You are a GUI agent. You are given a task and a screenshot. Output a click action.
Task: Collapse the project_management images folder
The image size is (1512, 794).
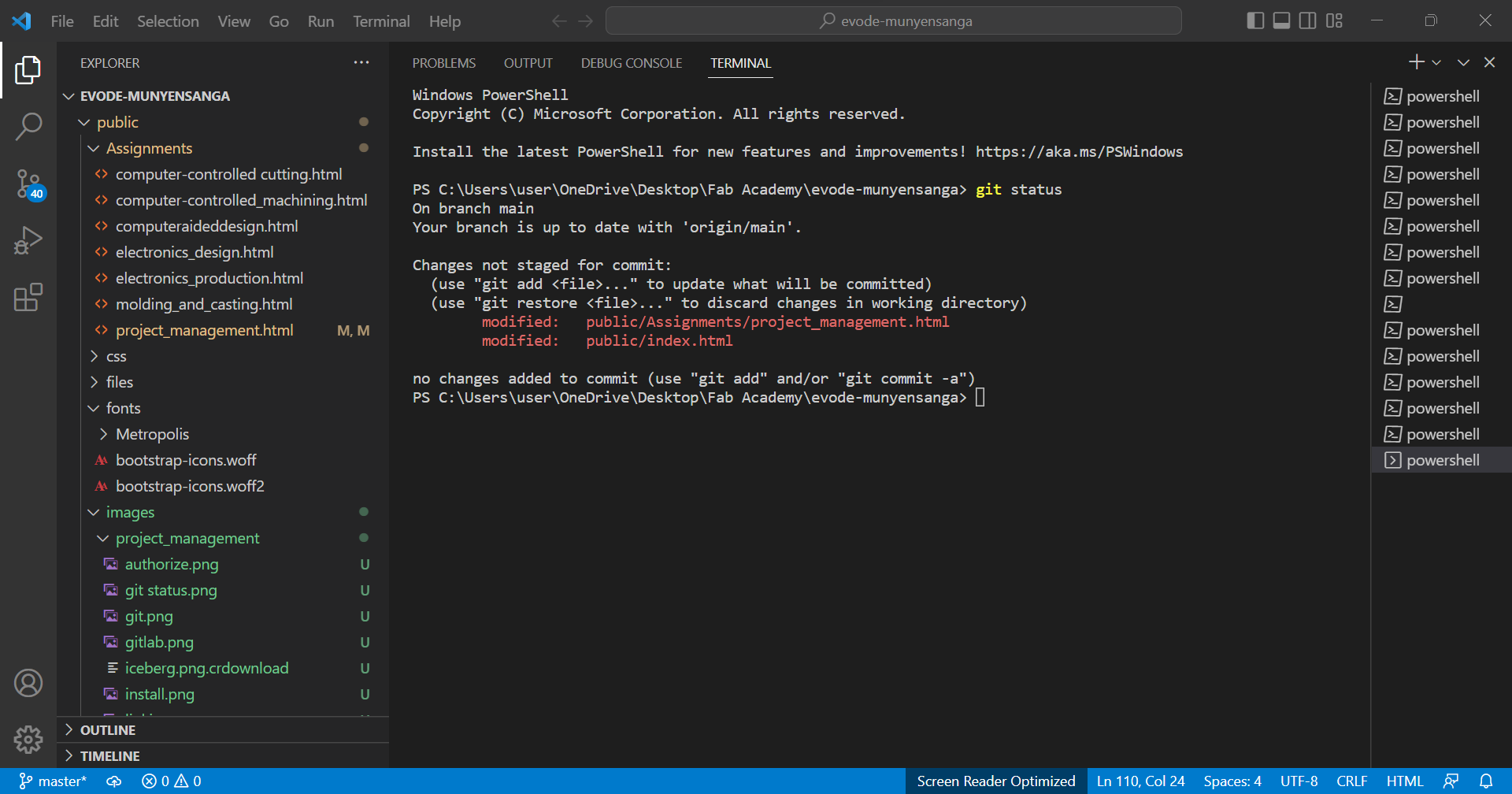tap(223, 538)
